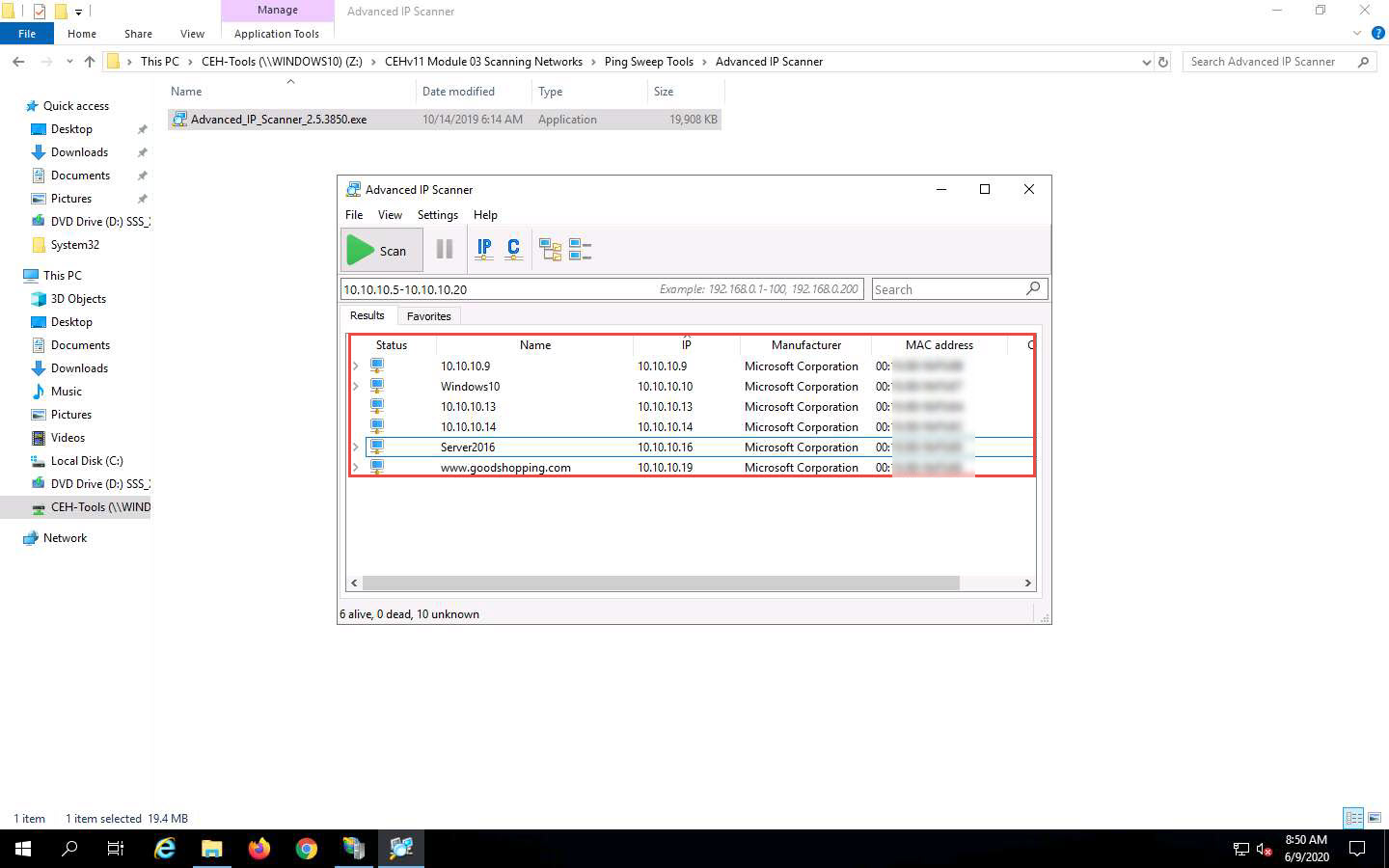Open the File tab in Explorer ribbon
Screen dimensions: 1389x868
click(x=27, y=34)
